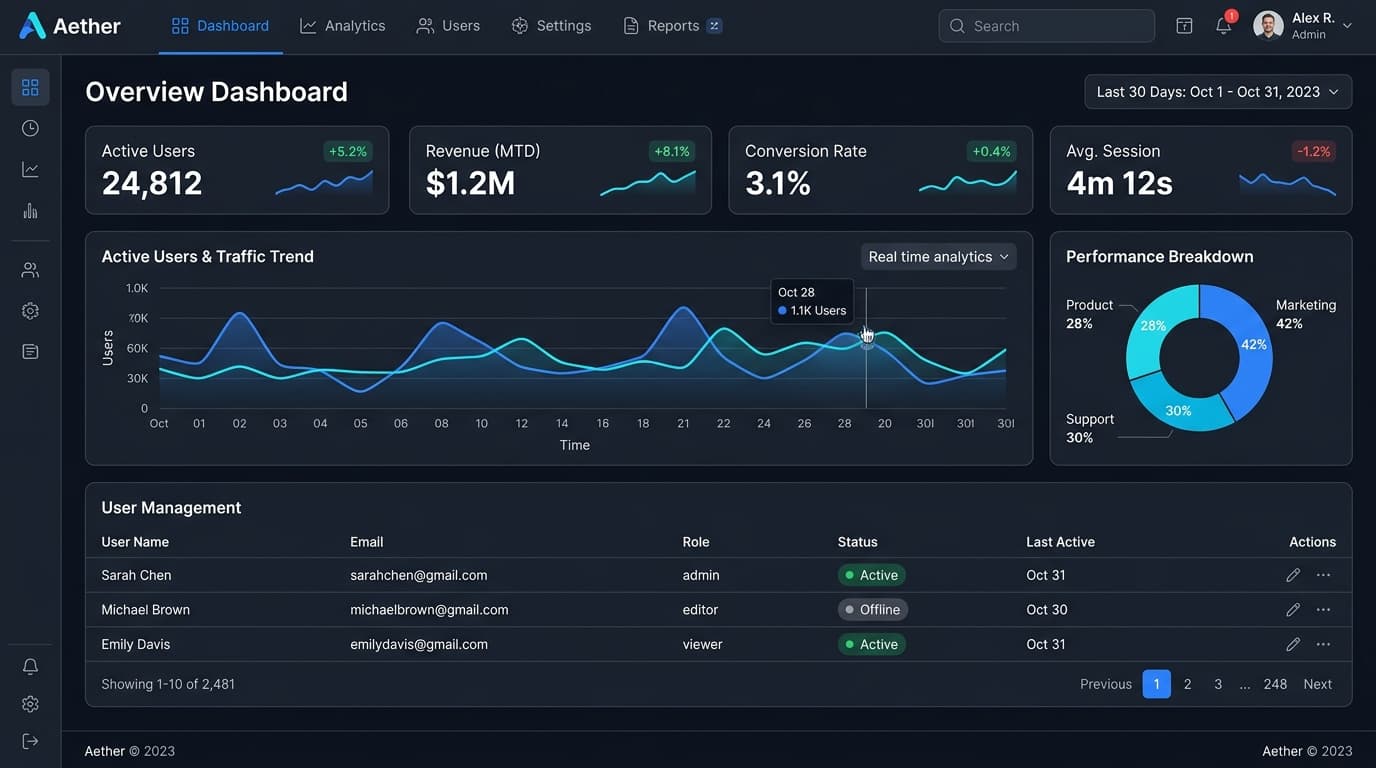Open more actions for Michael Brown
This screenshot has width=1376, height=768.
(1324, 610)
